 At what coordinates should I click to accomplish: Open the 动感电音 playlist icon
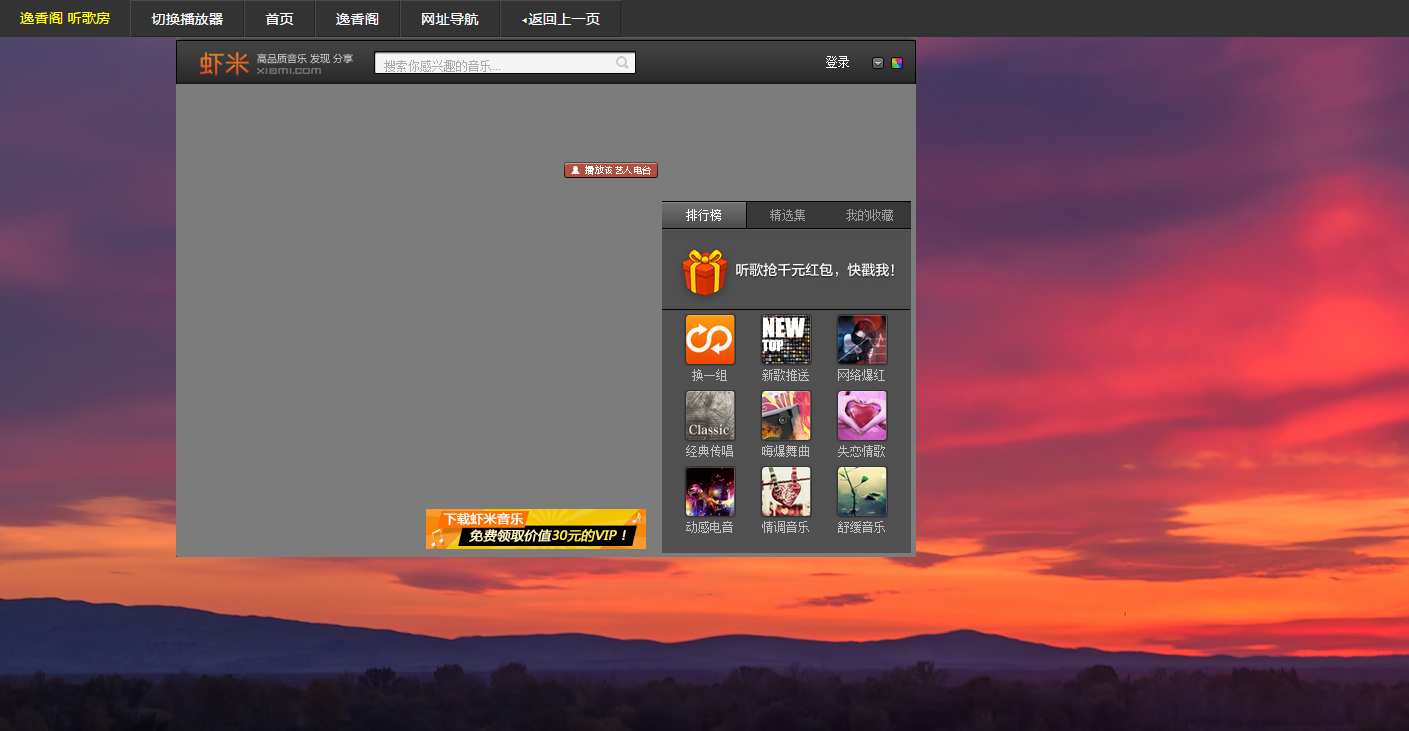coord(709,491)
